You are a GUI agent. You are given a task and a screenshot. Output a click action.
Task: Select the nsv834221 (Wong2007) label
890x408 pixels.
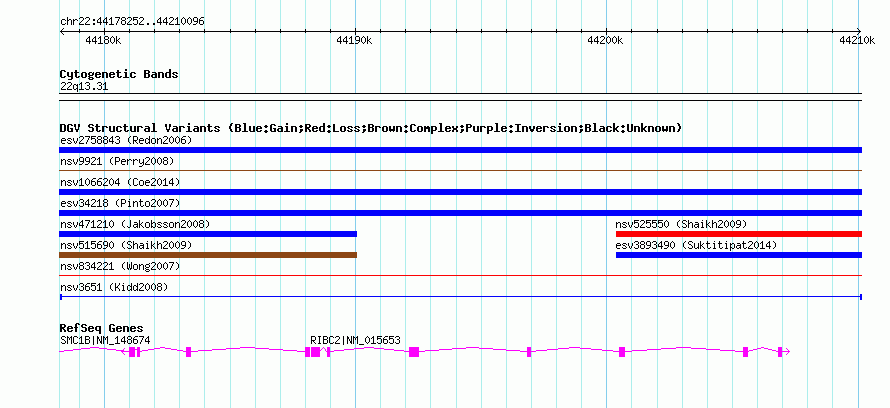coord(120,266)
